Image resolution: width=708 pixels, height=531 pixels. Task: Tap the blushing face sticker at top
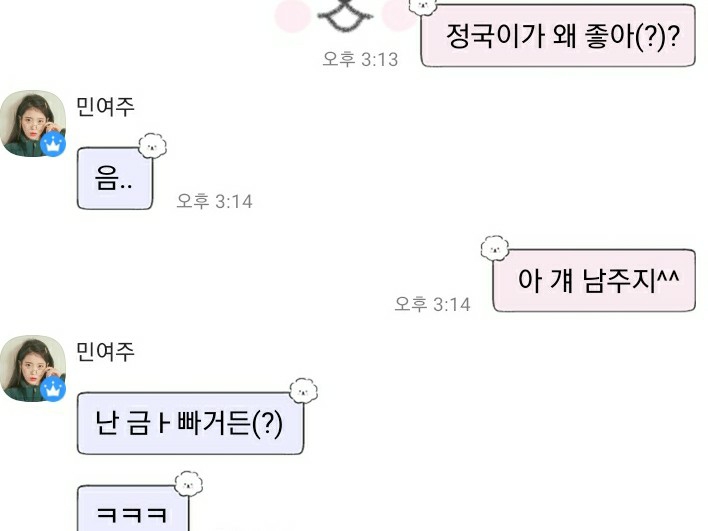pos(345,16)
